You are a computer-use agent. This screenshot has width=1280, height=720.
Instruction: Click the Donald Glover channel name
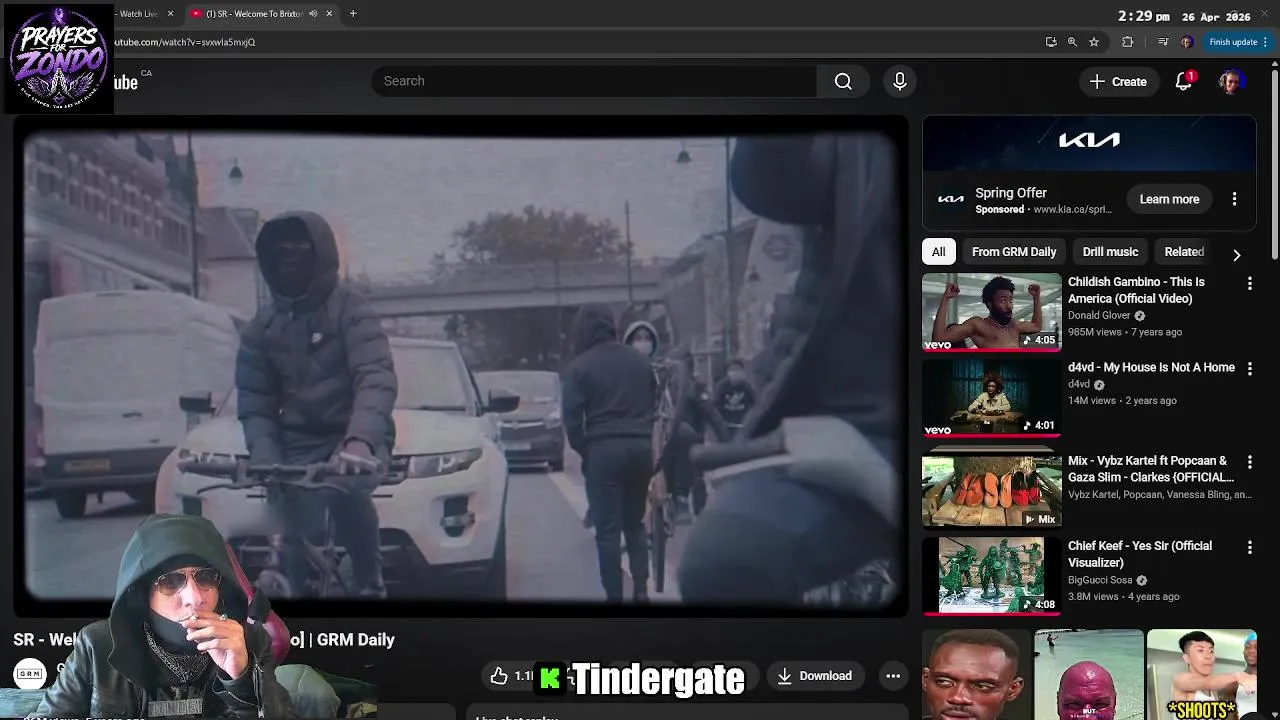[x=1099, y=315]
